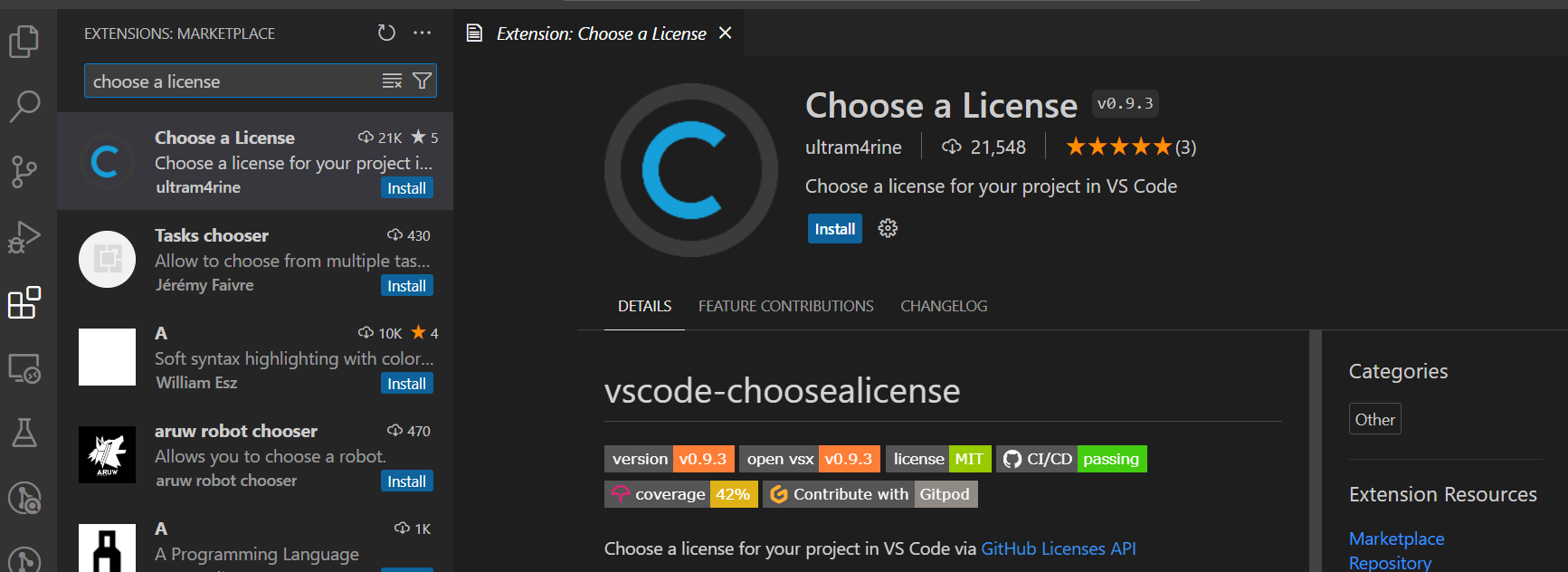Click the coverage 42% badge
The height and width of the screenshot is (572, 1568).
(681, 494)
